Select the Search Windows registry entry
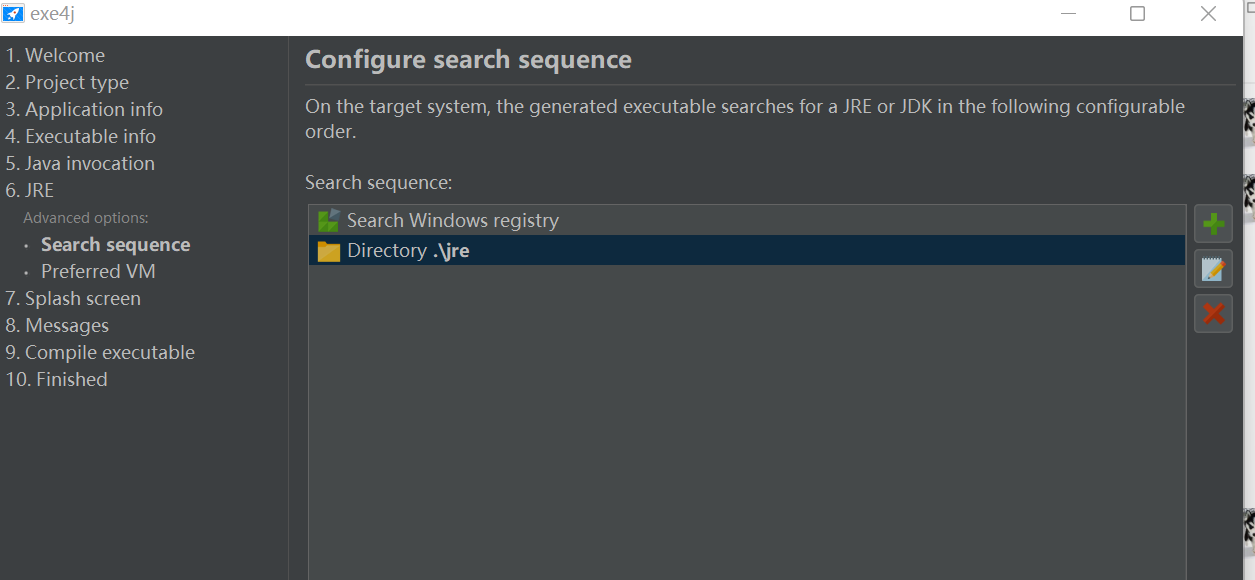Image resolution: width=1255 pixels, height=580 pixels. coord(746,221)
